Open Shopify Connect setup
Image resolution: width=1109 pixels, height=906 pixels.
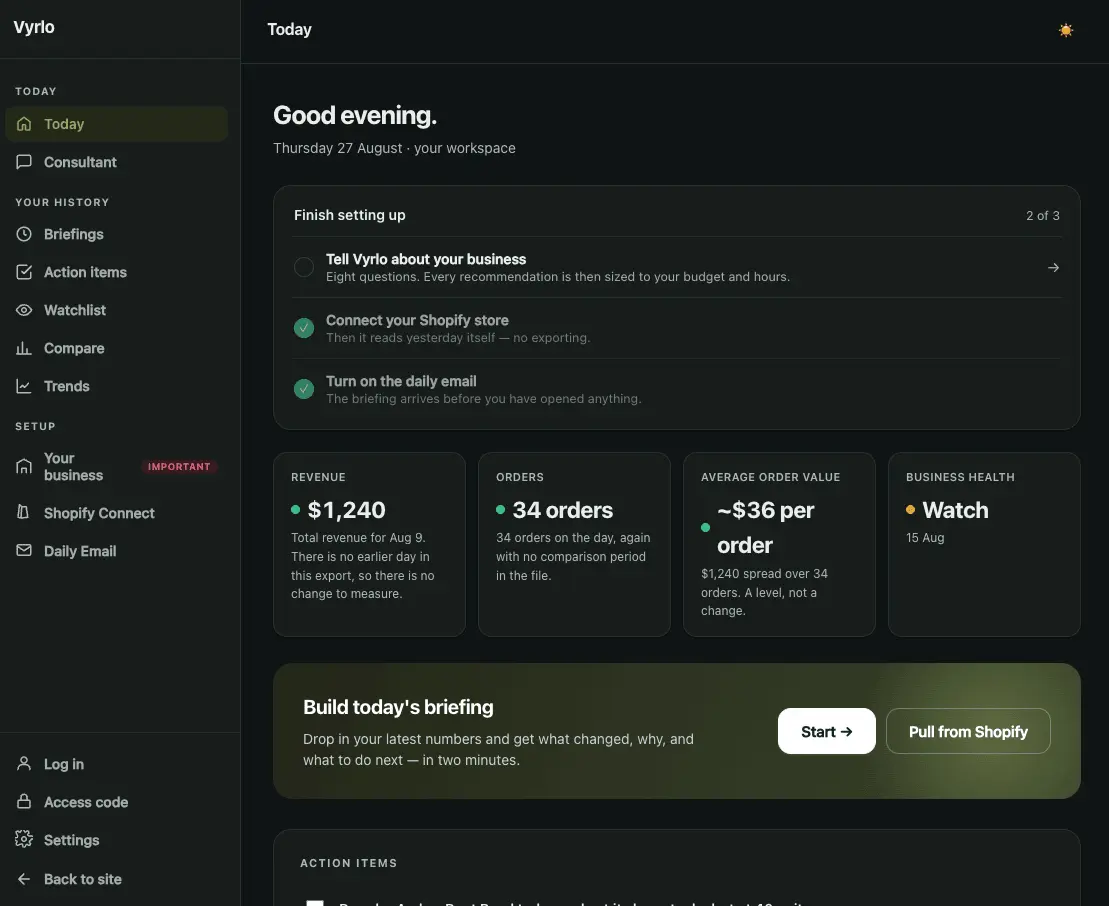pyautogui.click(x=117, y=513)
